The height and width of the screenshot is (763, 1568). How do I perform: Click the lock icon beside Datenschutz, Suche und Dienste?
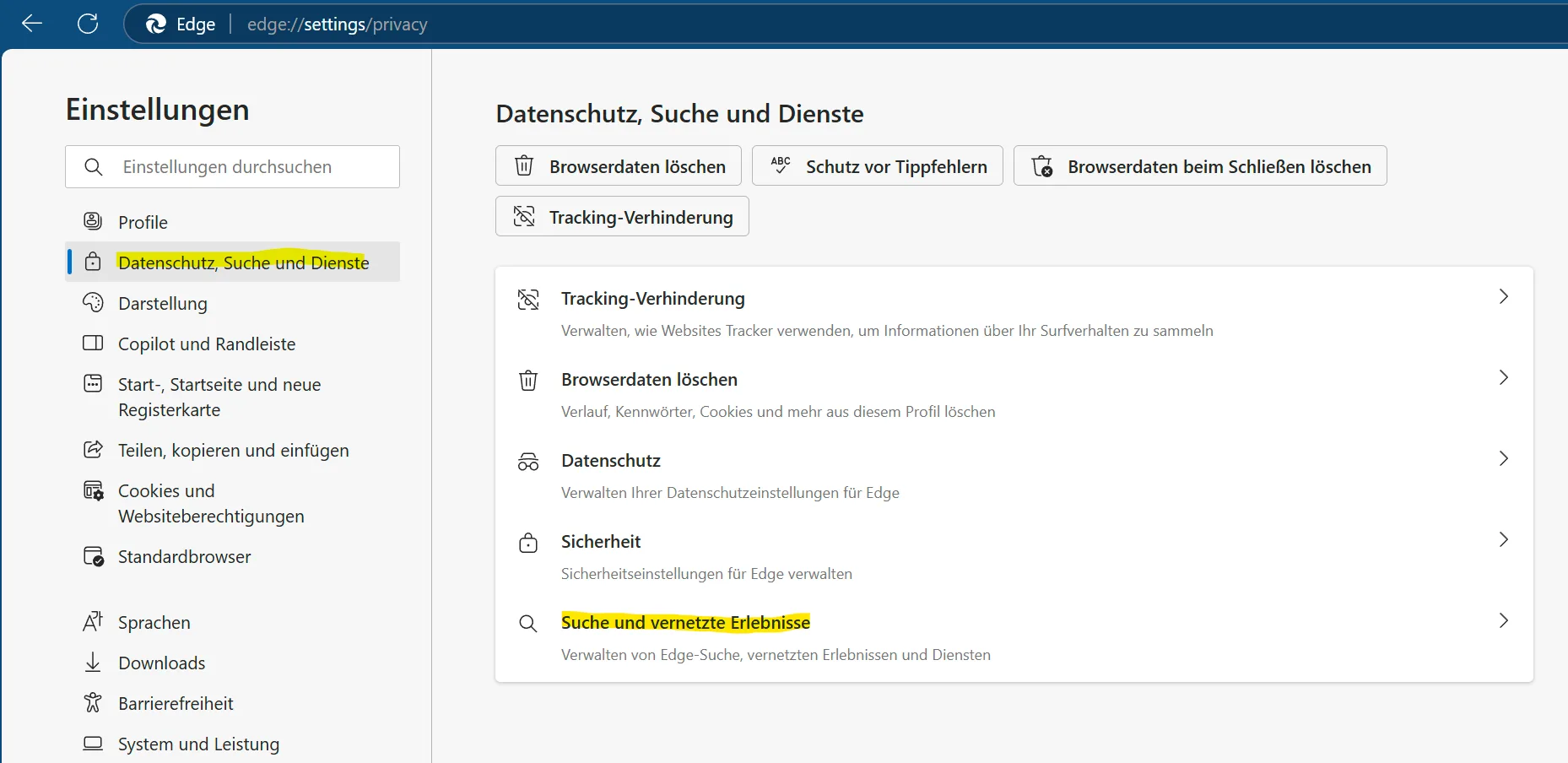tap(93, 262)
